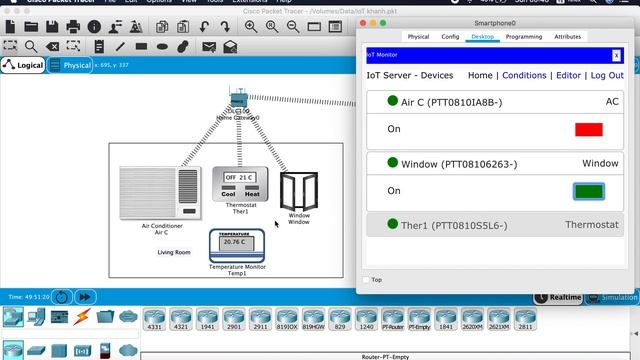Screen dimensions: 640x360
Task: Click the Temperature Monitor Temp1 device
Action: 237,245
